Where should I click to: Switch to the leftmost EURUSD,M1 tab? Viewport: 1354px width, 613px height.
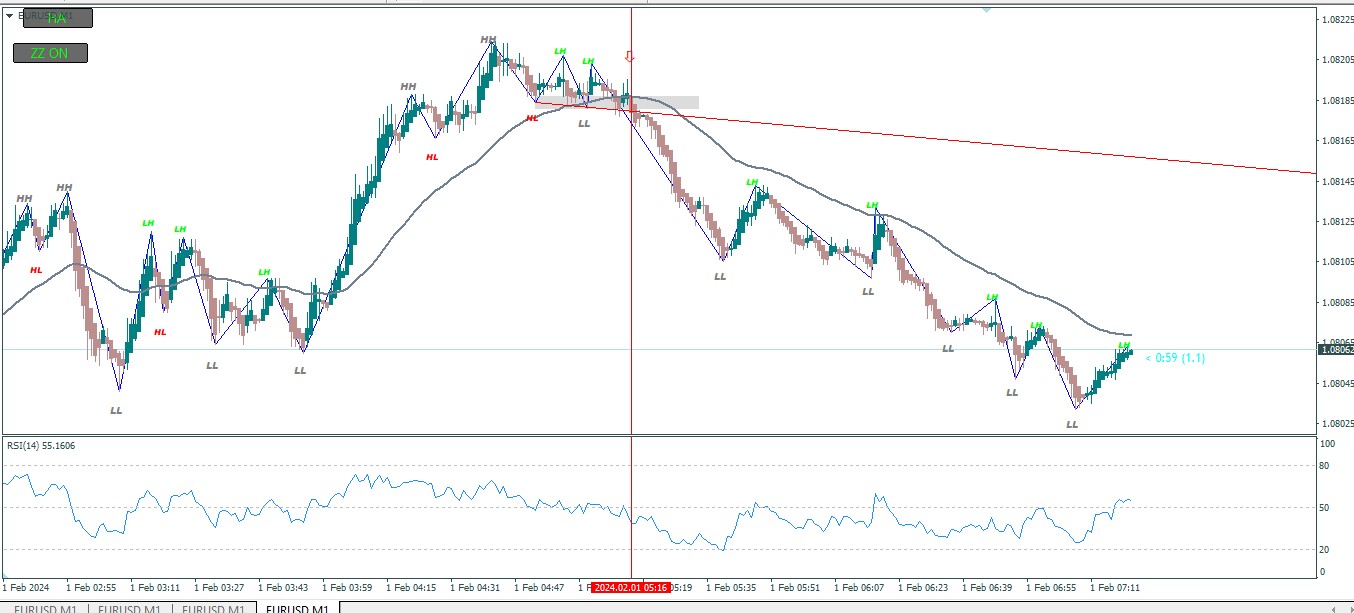click(x=45, y=608)
